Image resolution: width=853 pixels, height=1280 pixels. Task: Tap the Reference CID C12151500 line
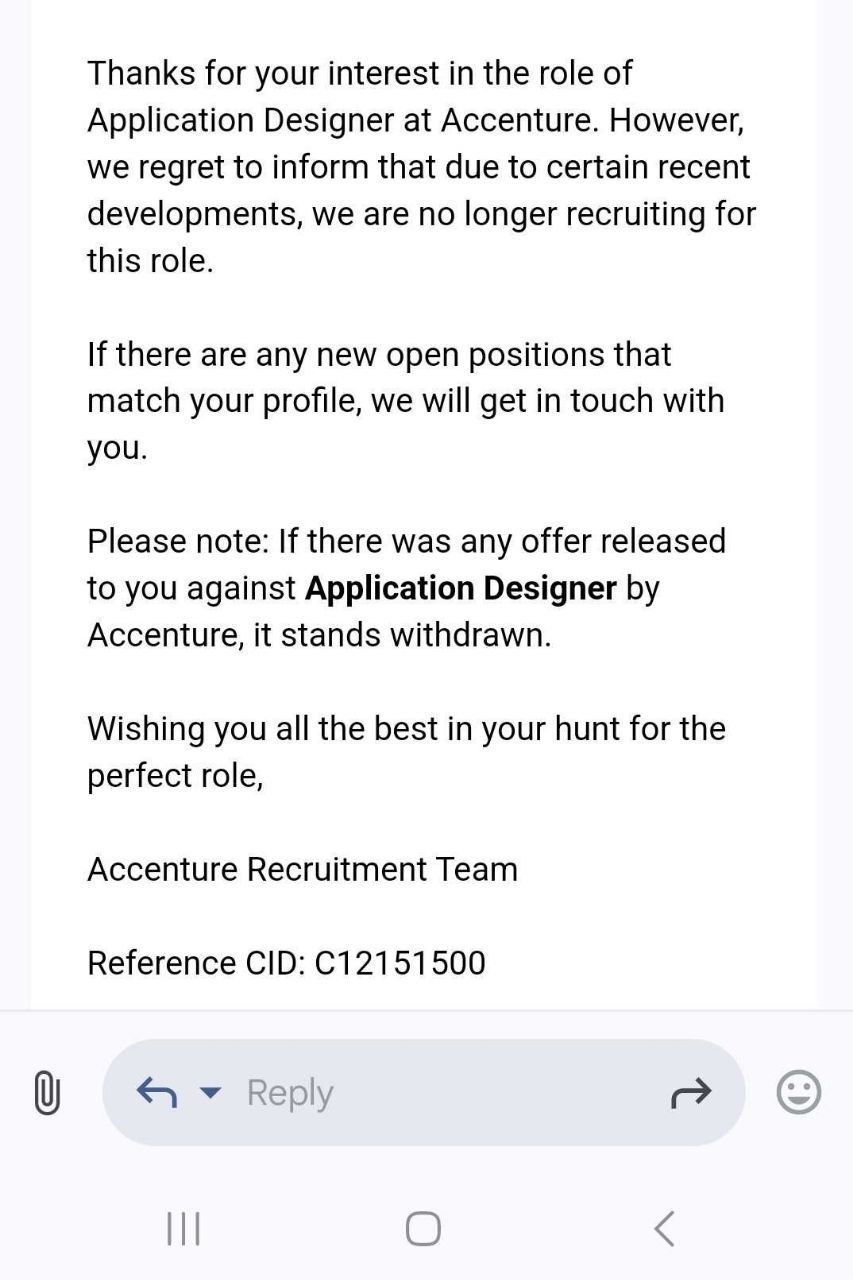[286, 963]
